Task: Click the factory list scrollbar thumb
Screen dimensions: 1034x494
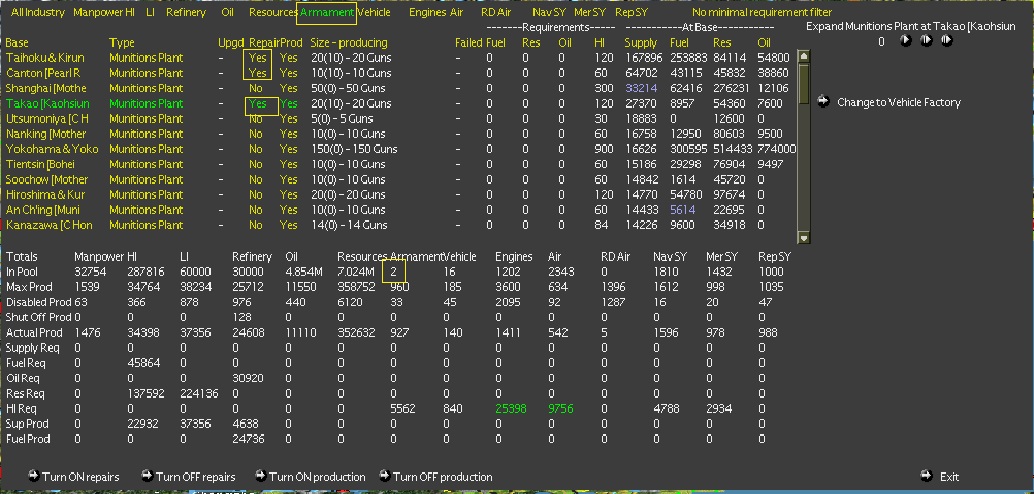Action: [803, 83]
